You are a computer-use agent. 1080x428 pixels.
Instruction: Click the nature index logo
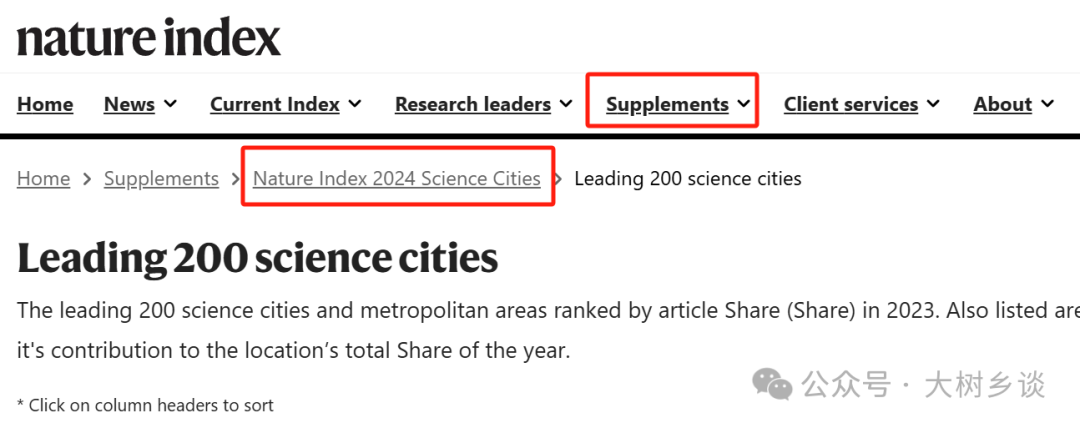tap(149, 36)
